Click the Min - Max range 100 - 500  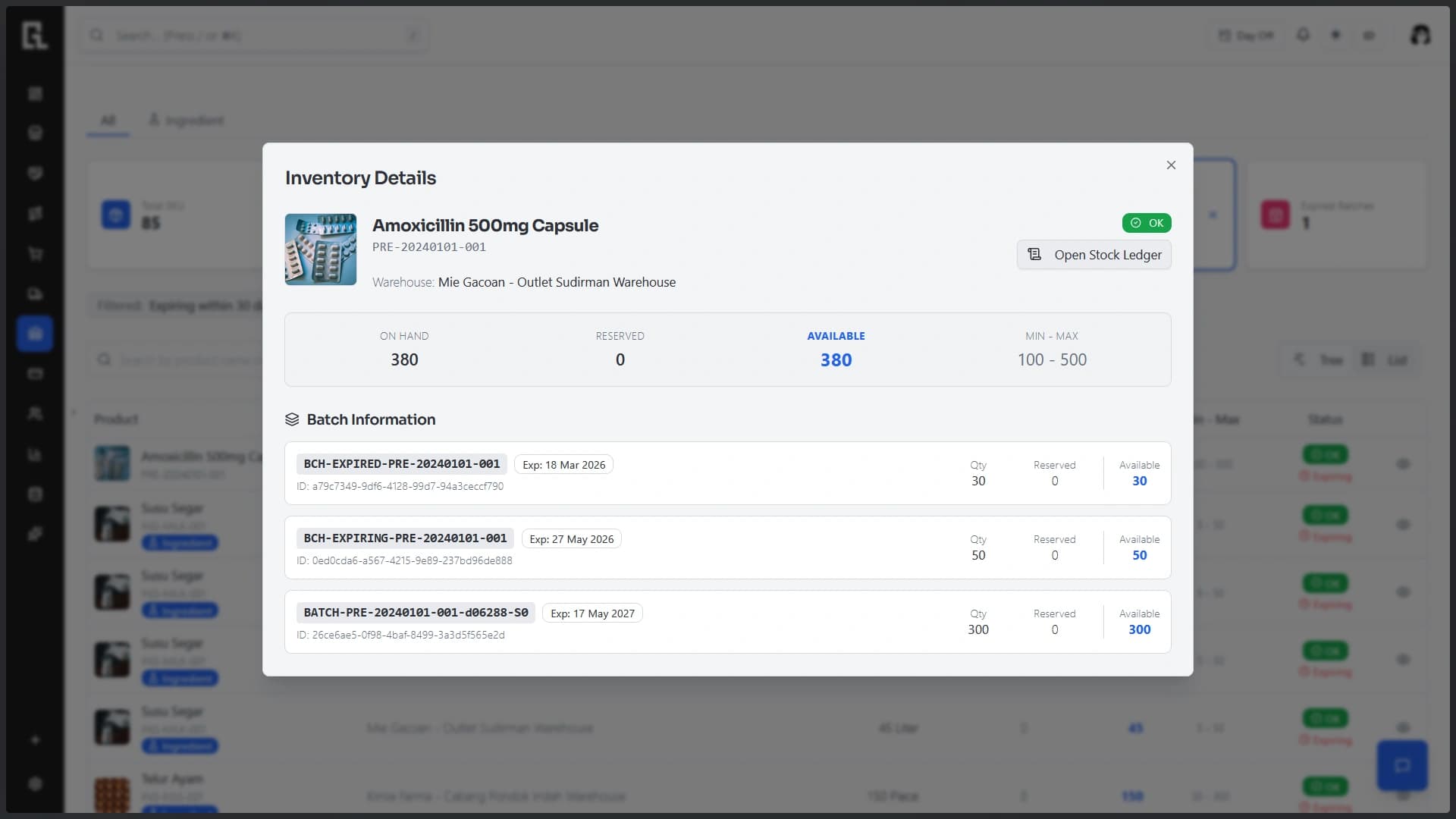(x=1052, y=360)
